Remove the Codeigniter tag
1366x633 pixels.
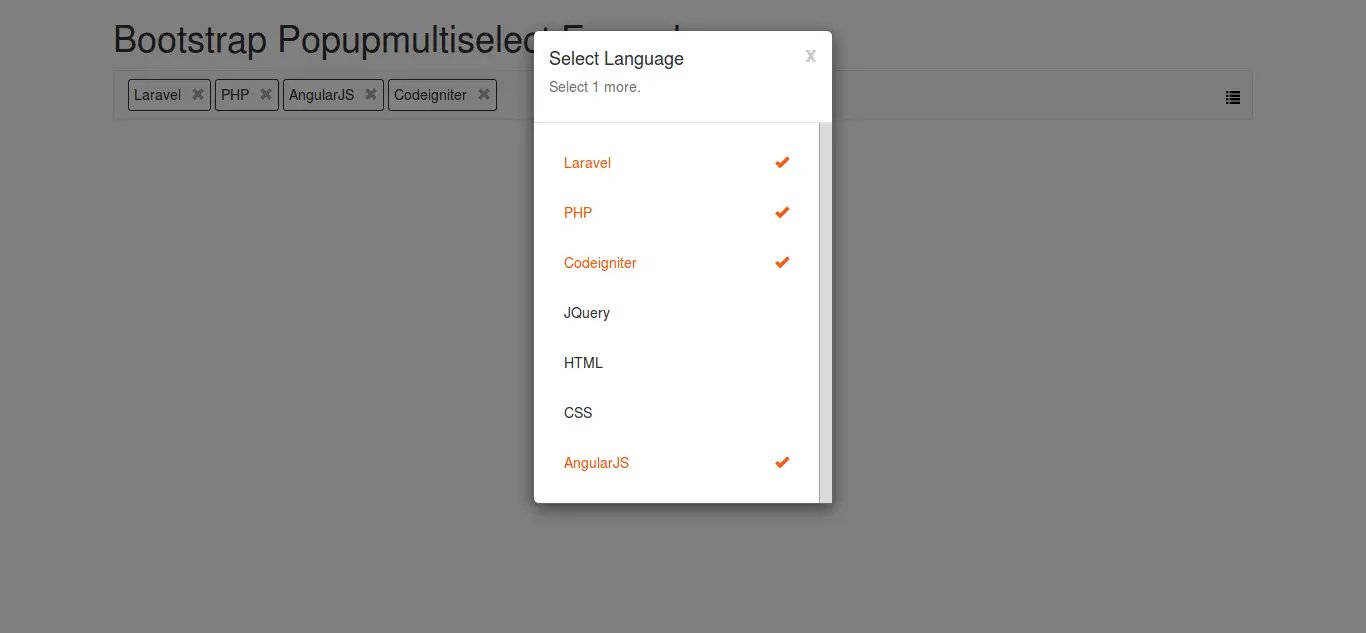click(484, 94)
